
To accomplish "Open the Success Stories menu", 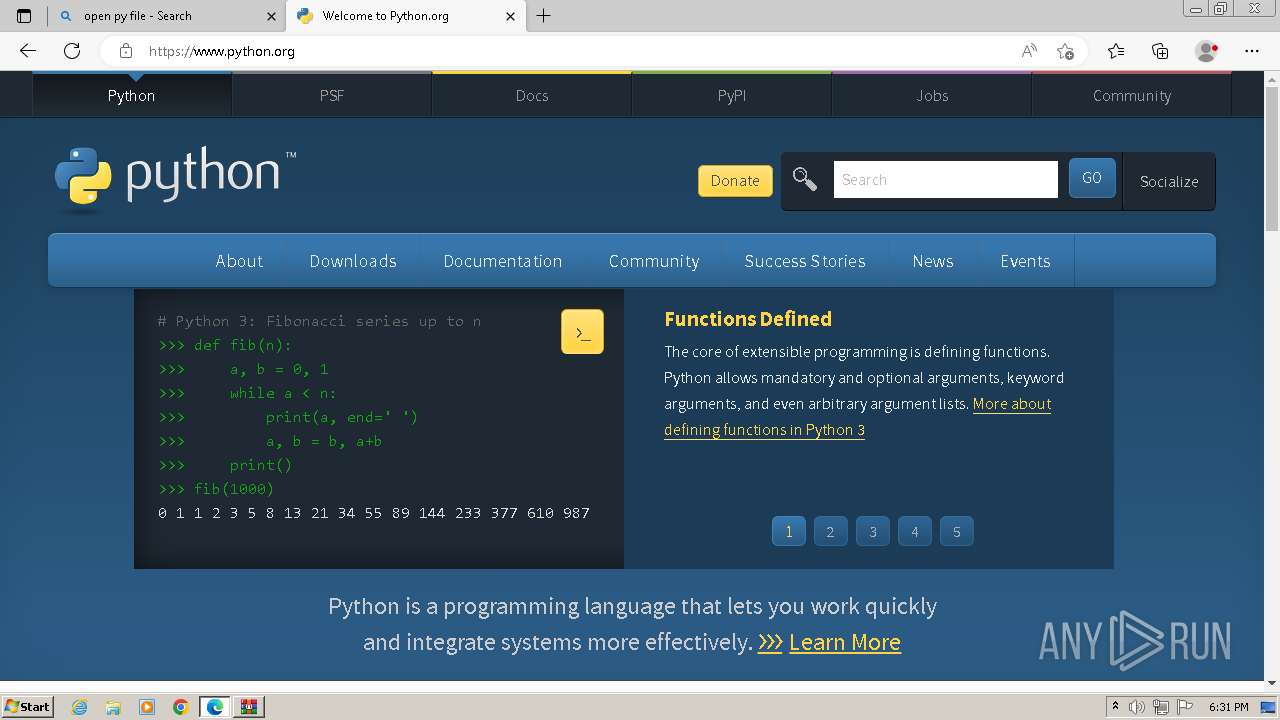I will coord(805,261).
